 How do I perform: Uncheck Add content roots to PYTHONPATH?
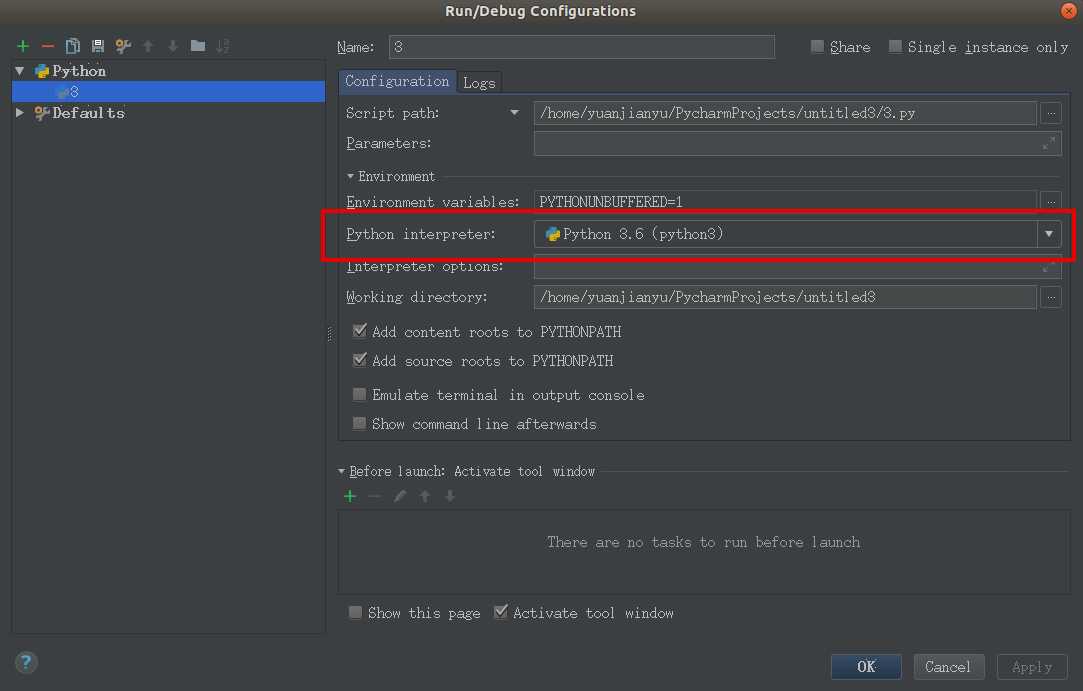[x=360, y=332]
